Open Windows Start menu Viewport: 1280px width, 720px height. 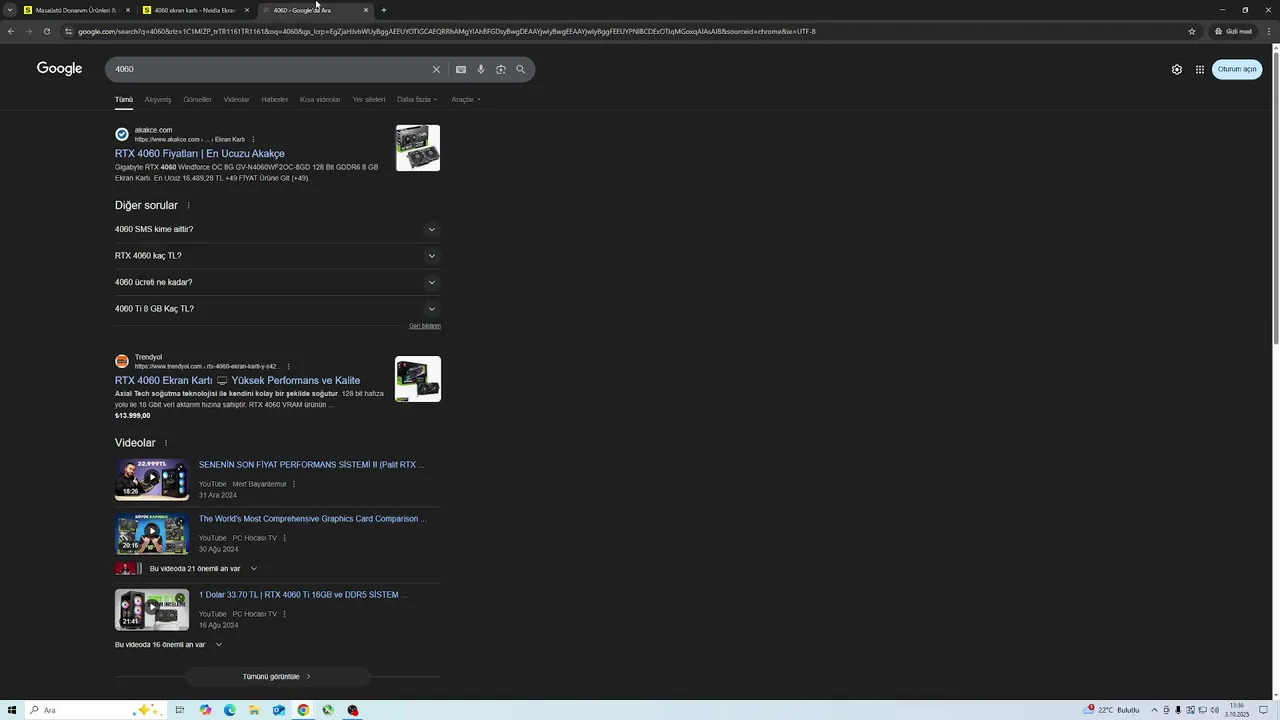click(x=12, y=710)
